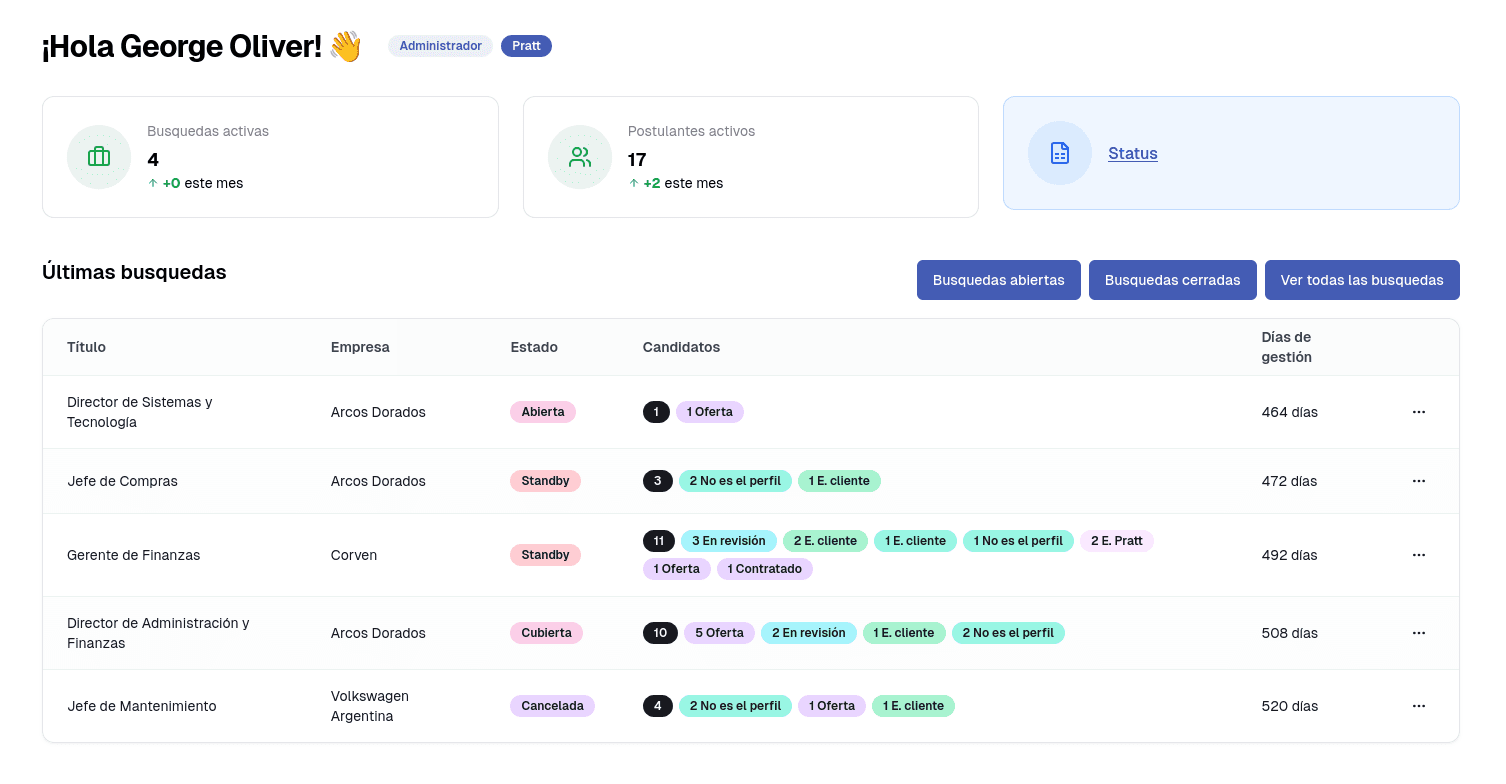Select the Abierta status tag
This screenshot has width=1506, height=784.
(543, 412)
